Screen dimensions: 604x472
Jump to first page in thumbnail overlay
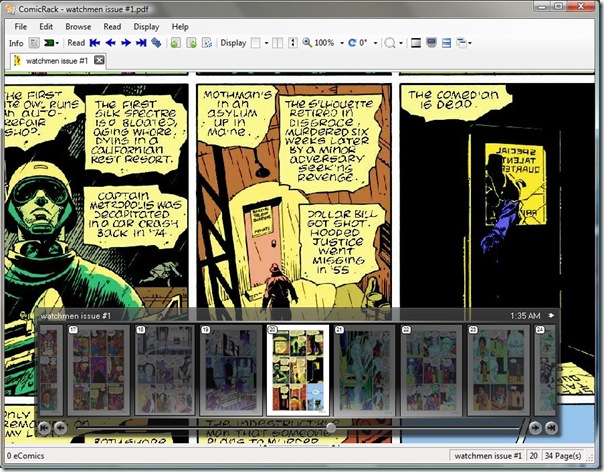[44, 428]
